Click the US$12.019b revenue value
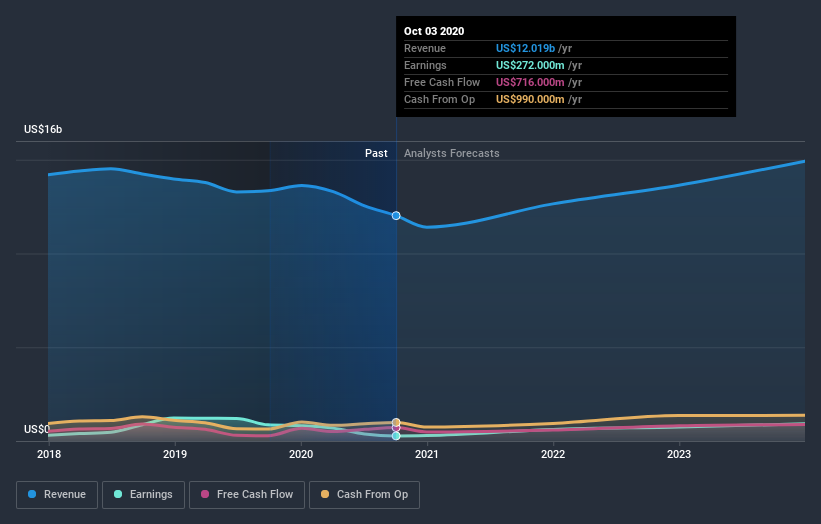This screenshot has height=524, width=821. (x=525, y=48)
